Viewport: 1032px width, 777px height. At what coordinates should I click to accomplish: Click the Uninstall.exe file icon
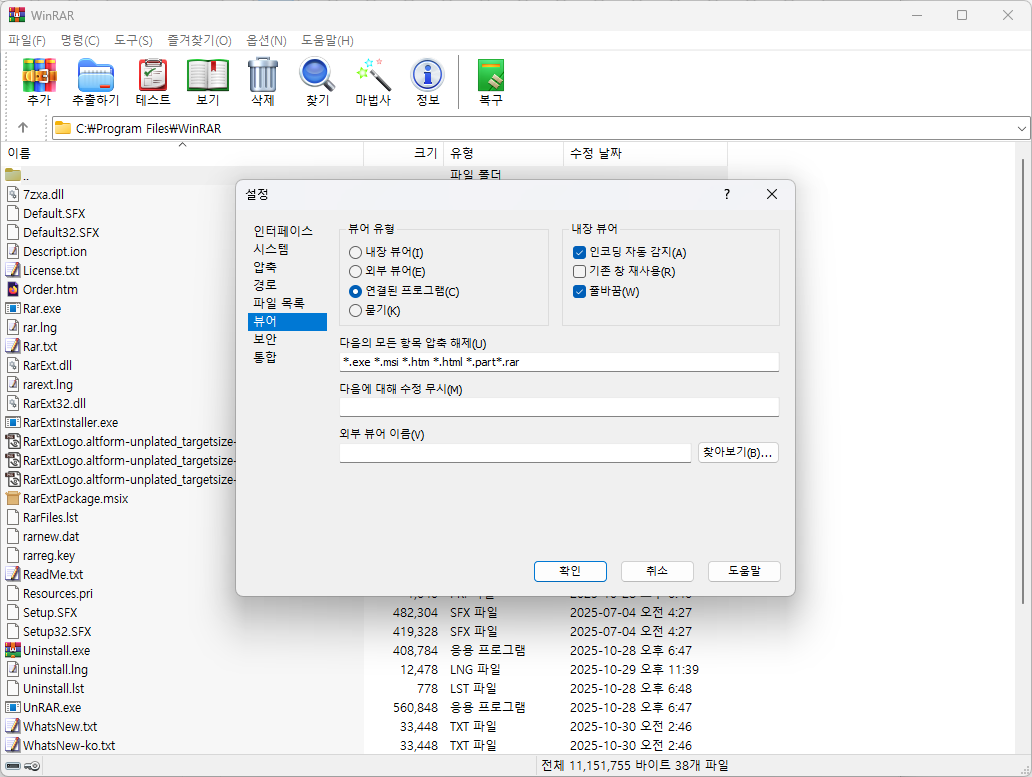tap(13, 650)
